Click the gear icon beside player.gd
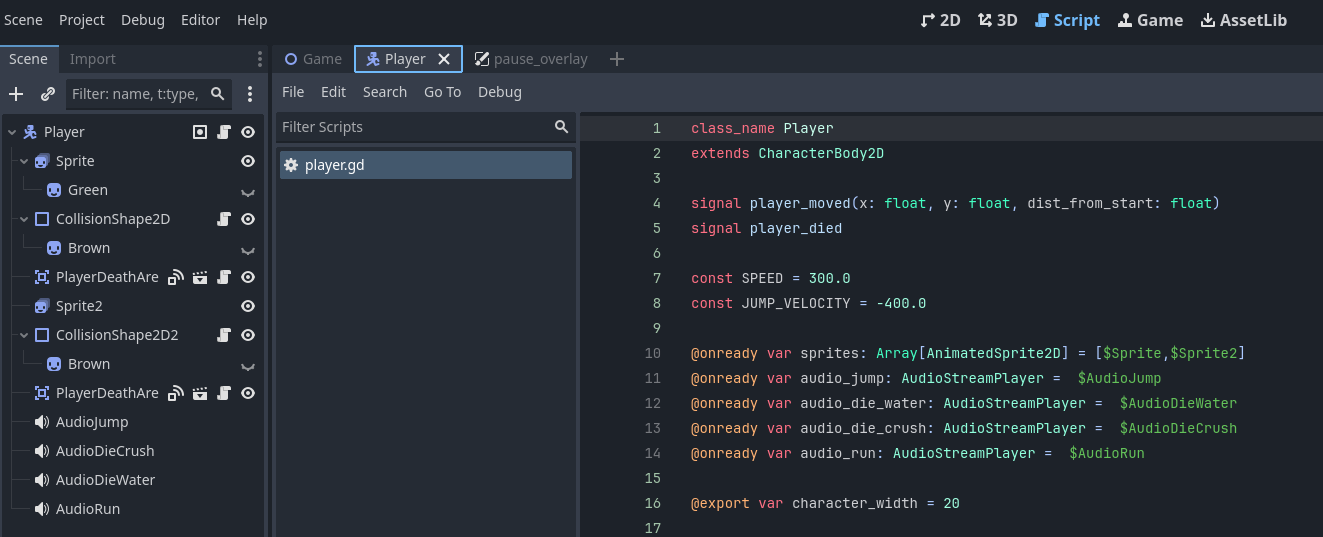The width and height of the screenshot is (1323, 537). (x=291, y=165)
